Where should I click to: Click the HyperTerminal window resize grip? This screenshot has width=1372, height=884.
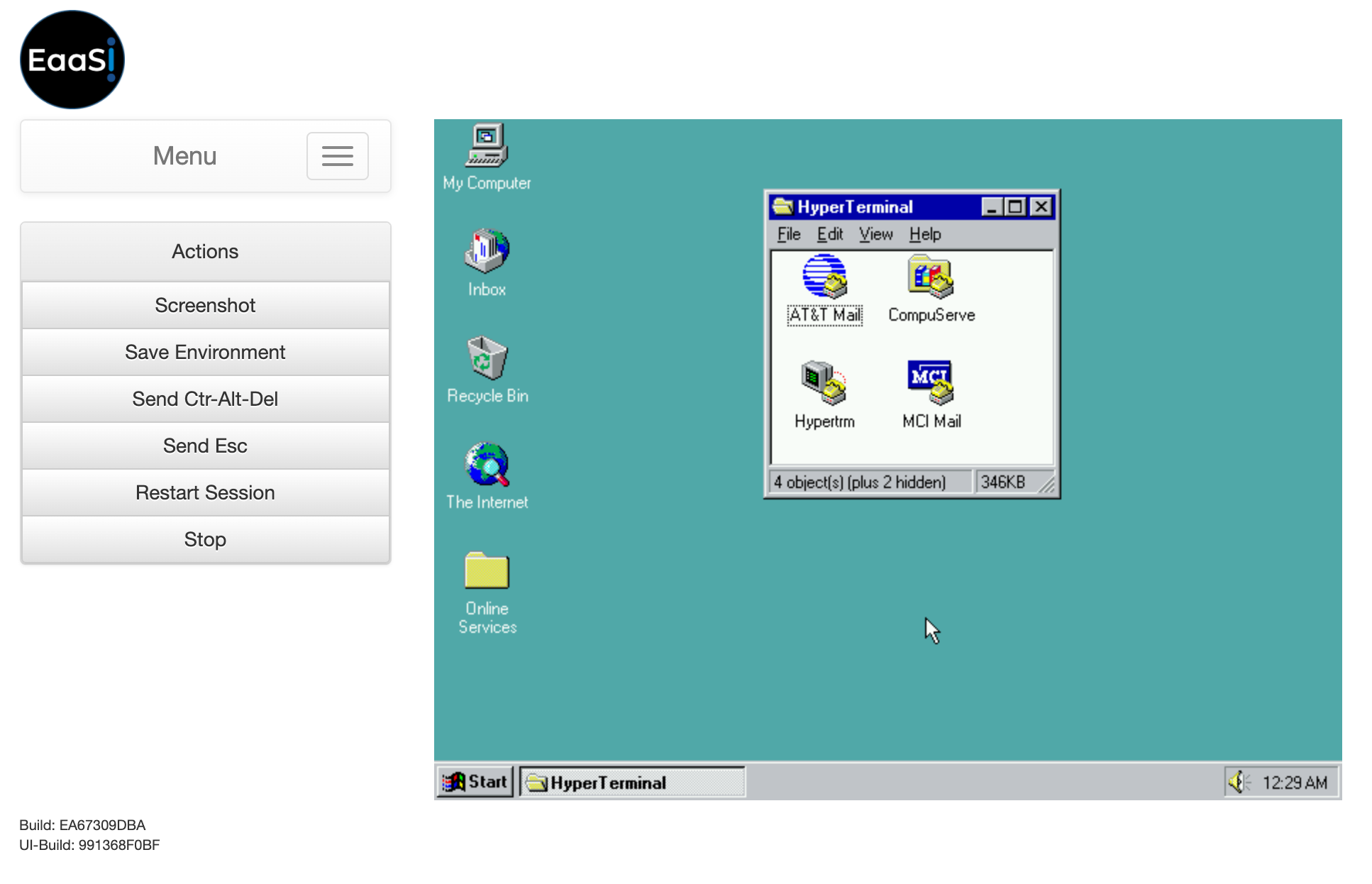tap(1046, 485)
